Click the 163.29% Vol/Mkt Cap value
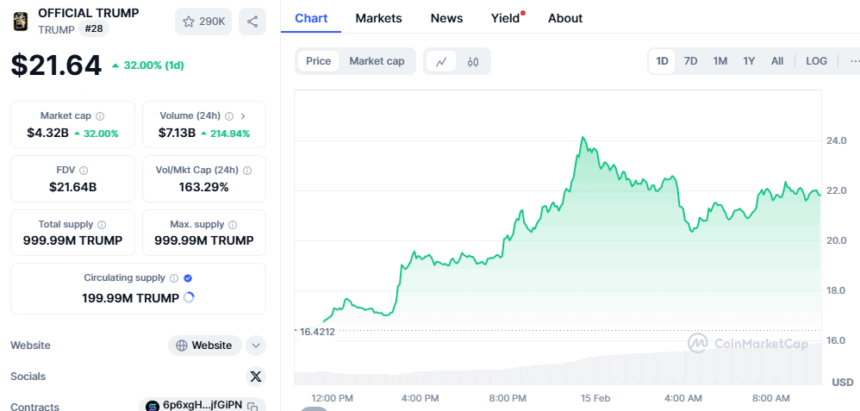This screenshot has height=411, width=860. point(203,187)
